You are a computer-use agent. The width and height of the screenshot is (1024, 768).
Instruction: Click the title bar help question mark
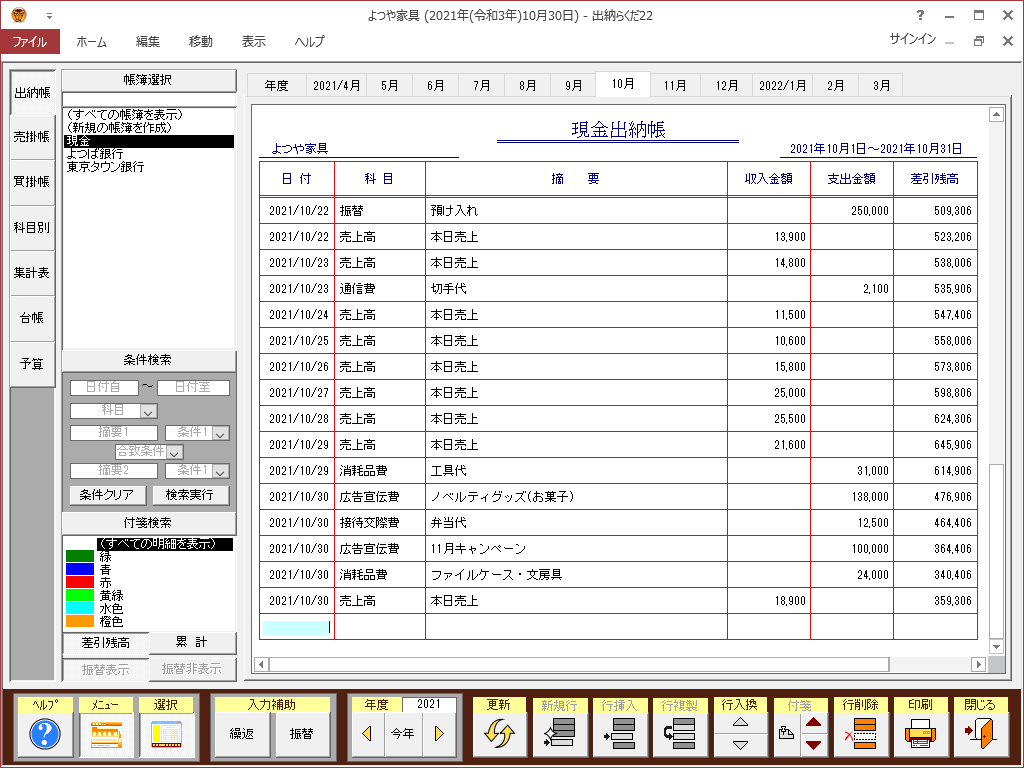(920, 15)
